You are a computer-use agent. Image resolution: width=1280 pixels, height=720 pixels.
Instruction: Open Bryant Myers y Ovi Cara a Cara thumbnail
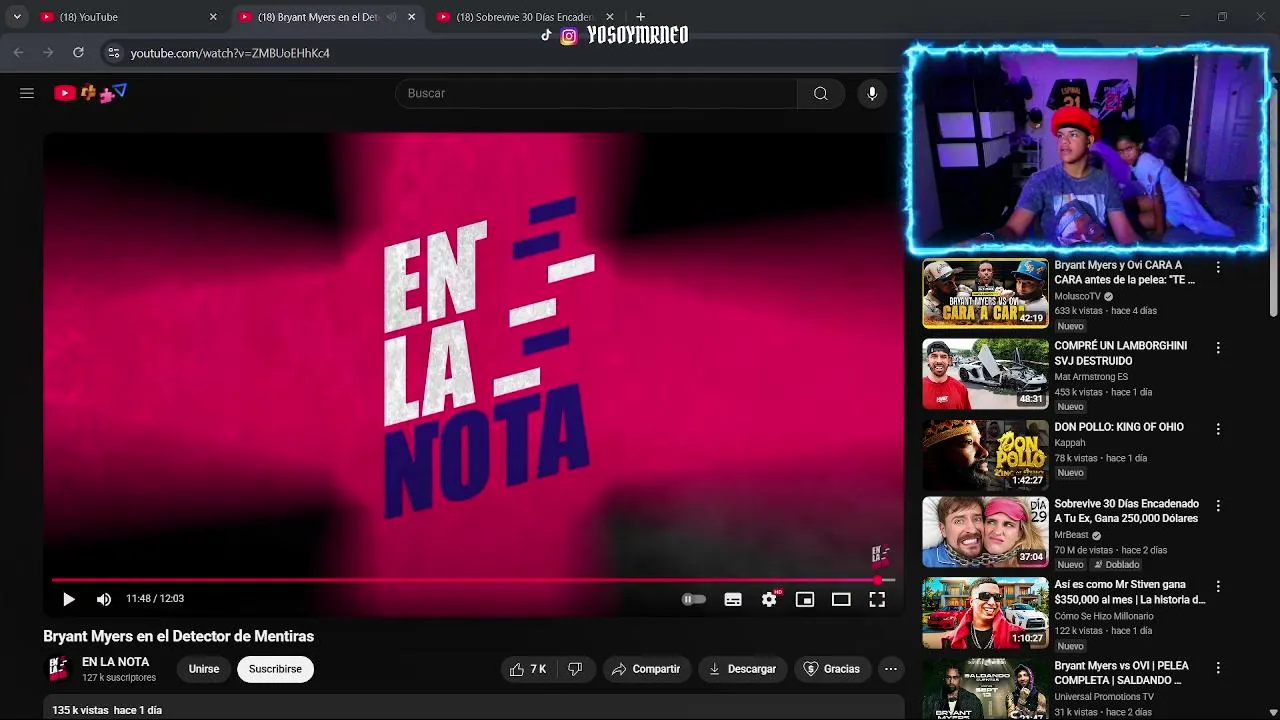click(x=985, y=293)
